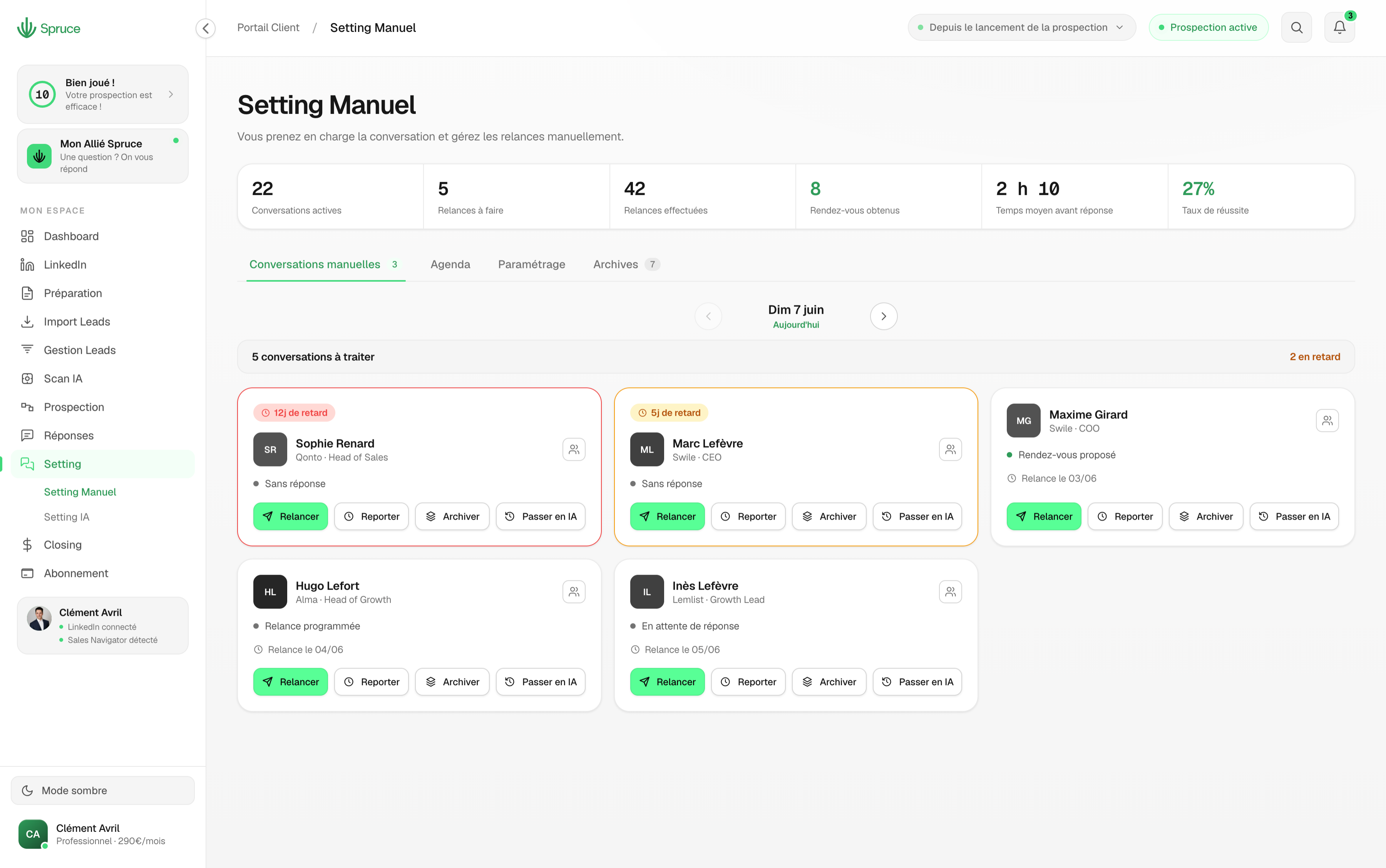The height and width of the screenshot is (868, 1386).
Task: Open Import Leads in the sidebar
Action: [x=103, y=321]
